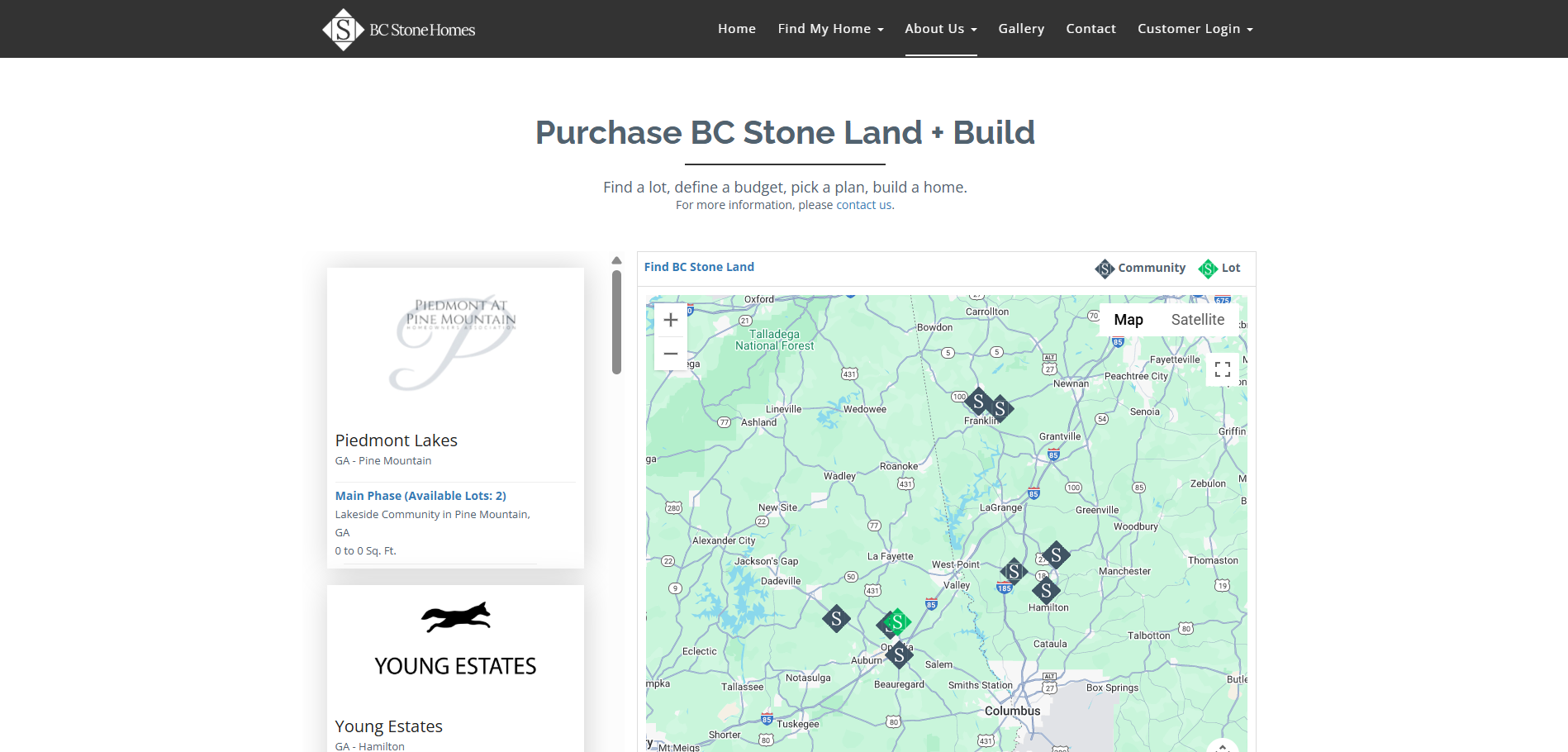Expand the Customer Login menu
Image resolution: width=1568 pixels, height=752 pixels.
pyautogui.click(x=1195, y=29)
